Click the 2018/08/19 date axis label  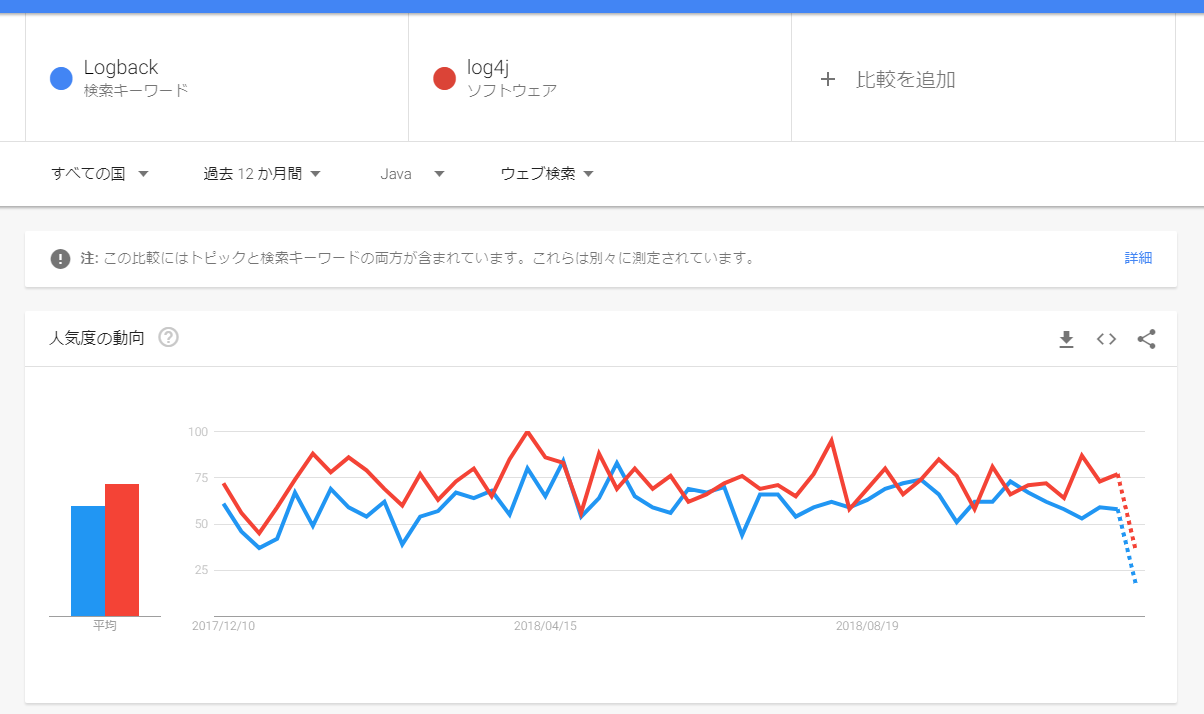pyautogui.click(x=868, y=626)
